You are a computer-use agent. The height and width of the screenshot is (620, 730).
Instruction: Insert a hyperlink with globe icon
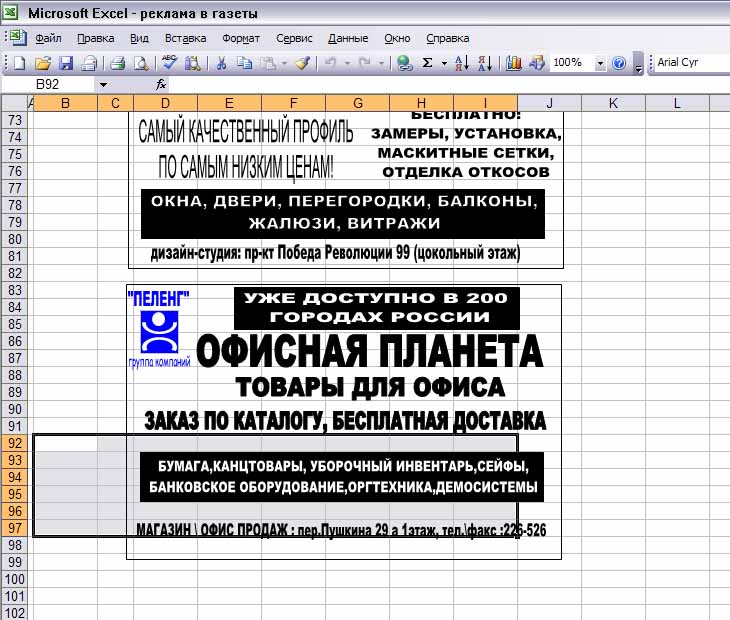[404, 63]
